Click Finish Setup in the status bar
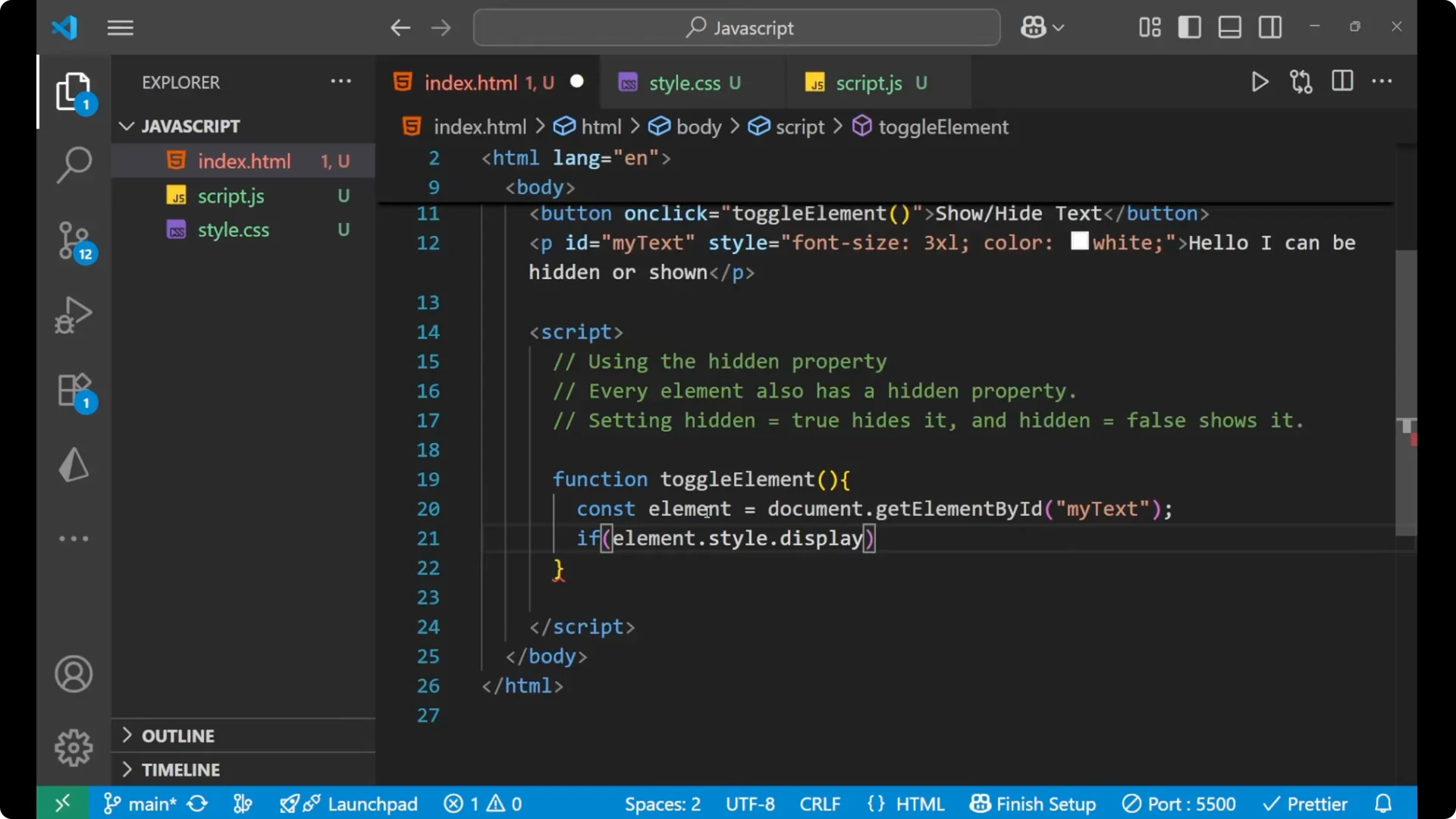Image resolution: width=1456 pixels, height=819 pixels. coord(1033,803)
